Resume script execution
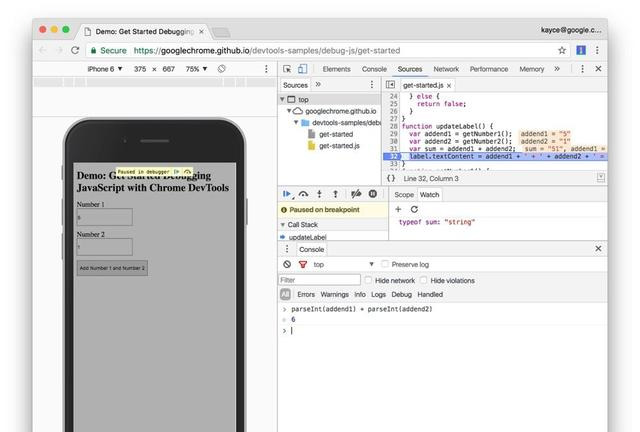This screenshot has width=640, height=432. [287, 194]
